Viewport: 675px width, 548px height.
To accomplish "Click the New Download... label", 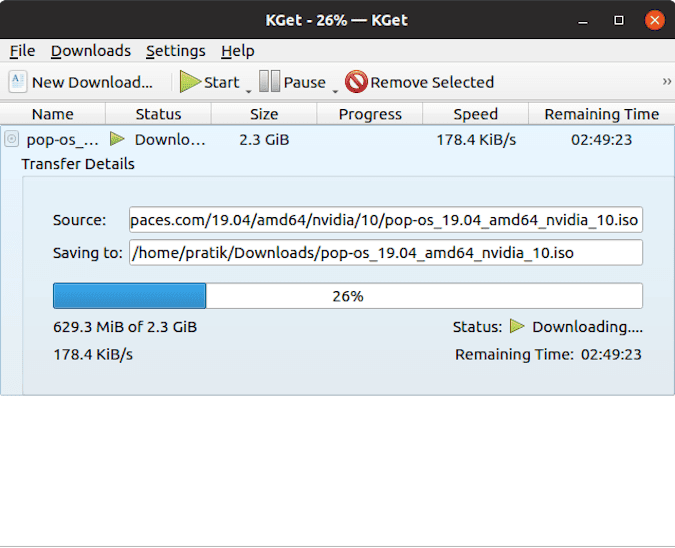I will [93, 82].
